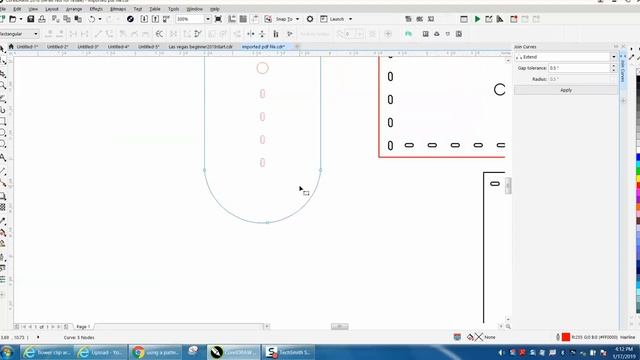Switch to the Las vegas beginner document tab

200,47
